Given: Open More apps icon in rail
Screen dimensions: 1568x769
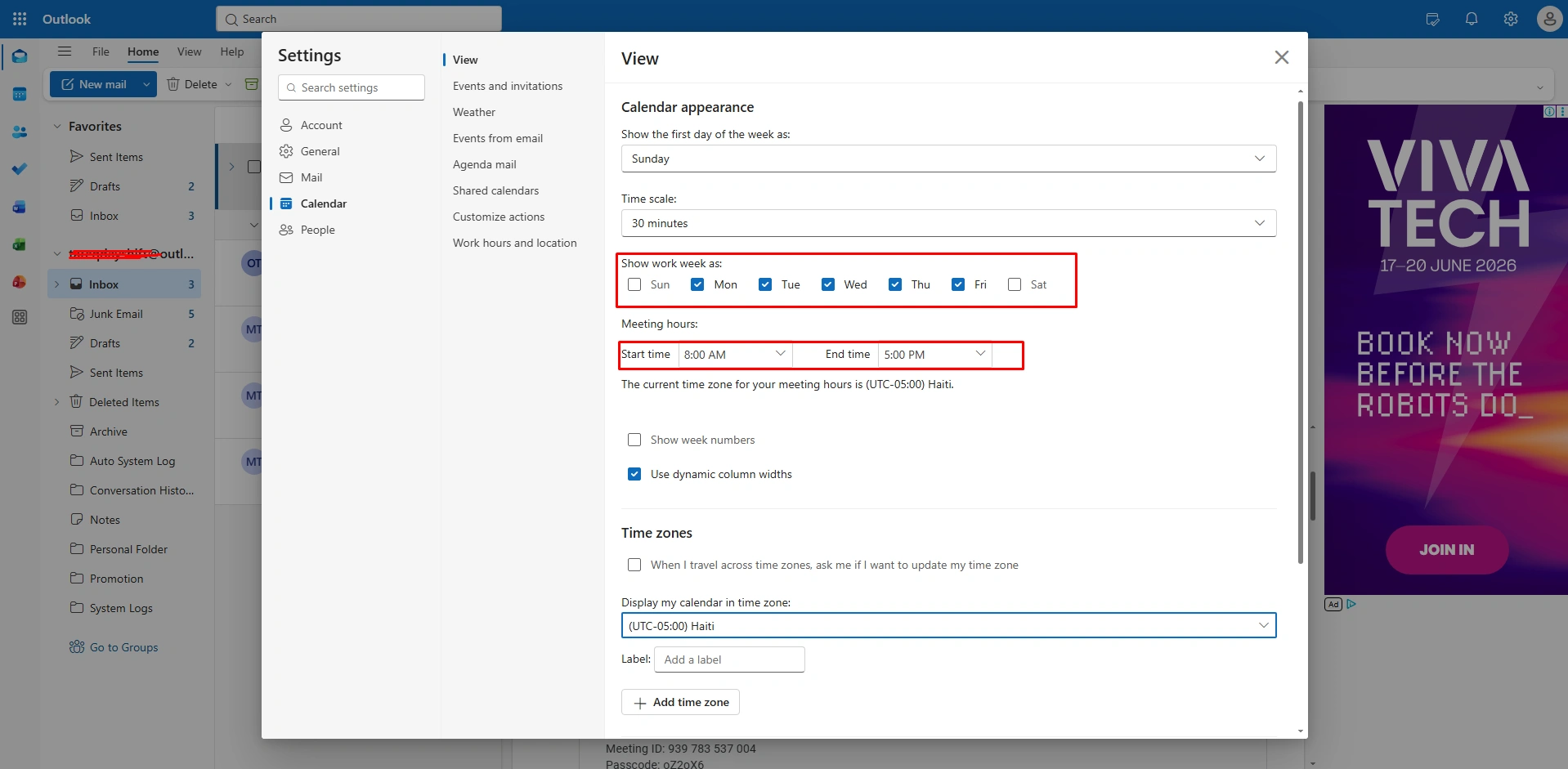Looking at the screenshot, I should point(20,317).
